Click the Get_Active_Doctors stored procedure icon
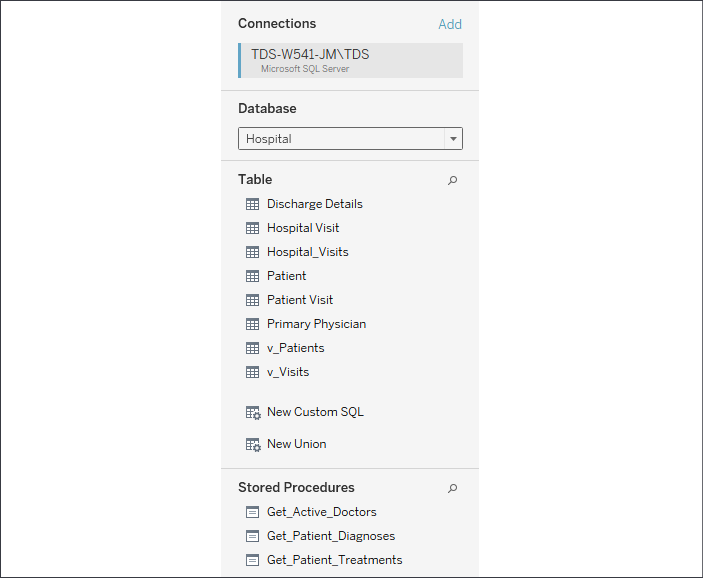The image size is (703, 578). (x=252, y=512)
